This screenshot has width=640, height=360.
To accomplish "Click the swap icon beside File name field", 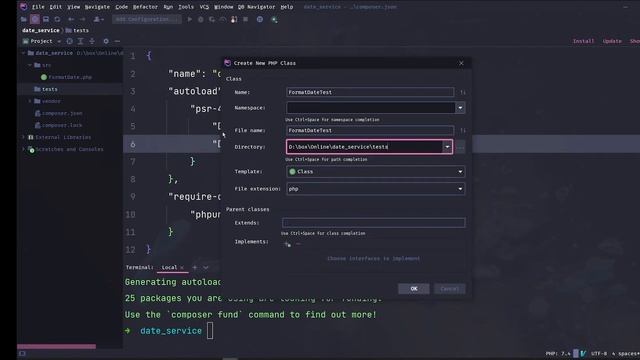I will pos(462,131).
